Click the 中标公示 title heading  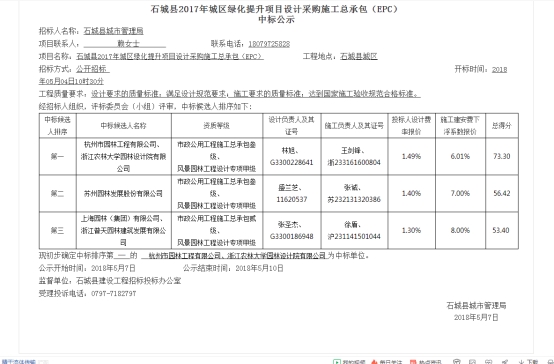[x=276, y=19]
